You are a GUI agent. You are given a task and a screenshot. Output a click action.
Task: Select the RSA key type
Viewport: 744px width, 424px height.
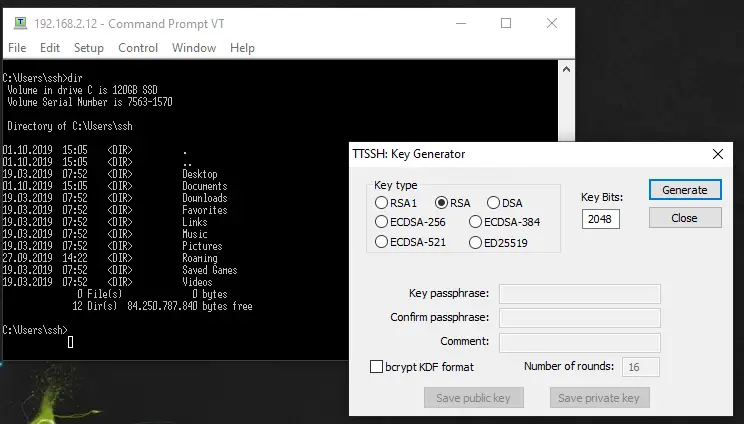coord(452,203)
